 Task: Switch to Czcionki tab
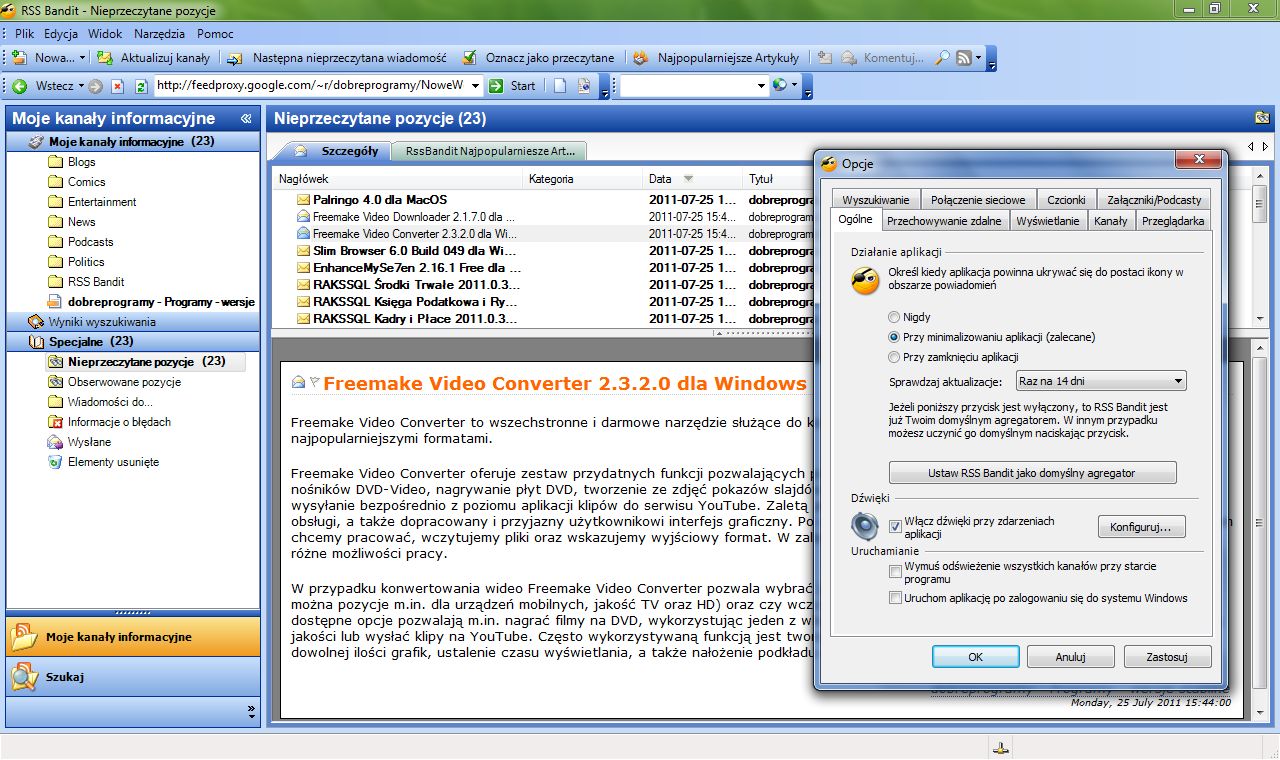tap(1066, 200)
